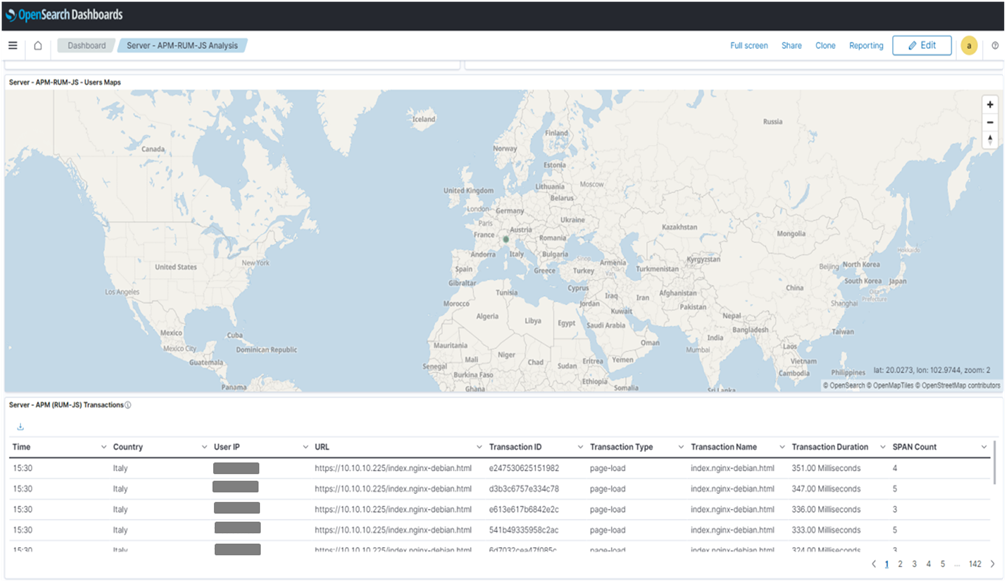This screenshot has height=582, width=1006.
Task: Go to table page 3
Action: pyautogui.click(x=914, y=564)
